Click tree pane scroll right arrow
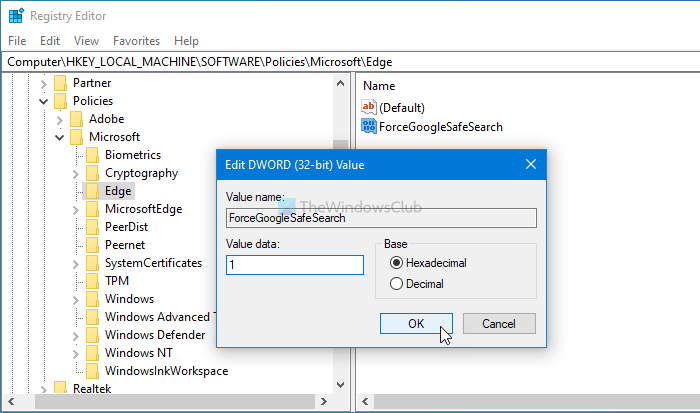The image size is (700, 413). click(324, 401)
